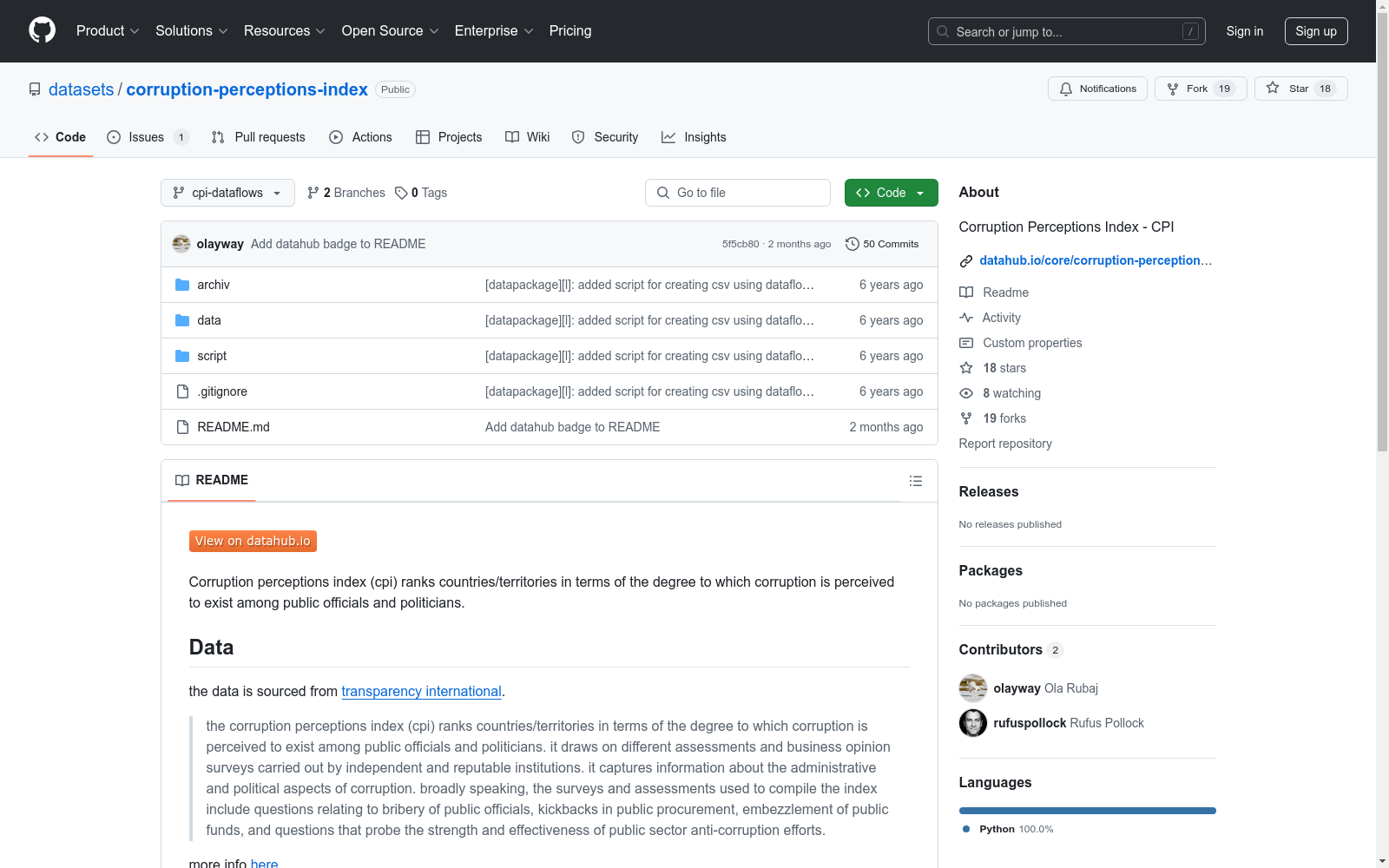The width and height of the screenshot is (1389, 868).
Task: Click the eye icon next to 8 watching
Action: click(x=966, y=393)
